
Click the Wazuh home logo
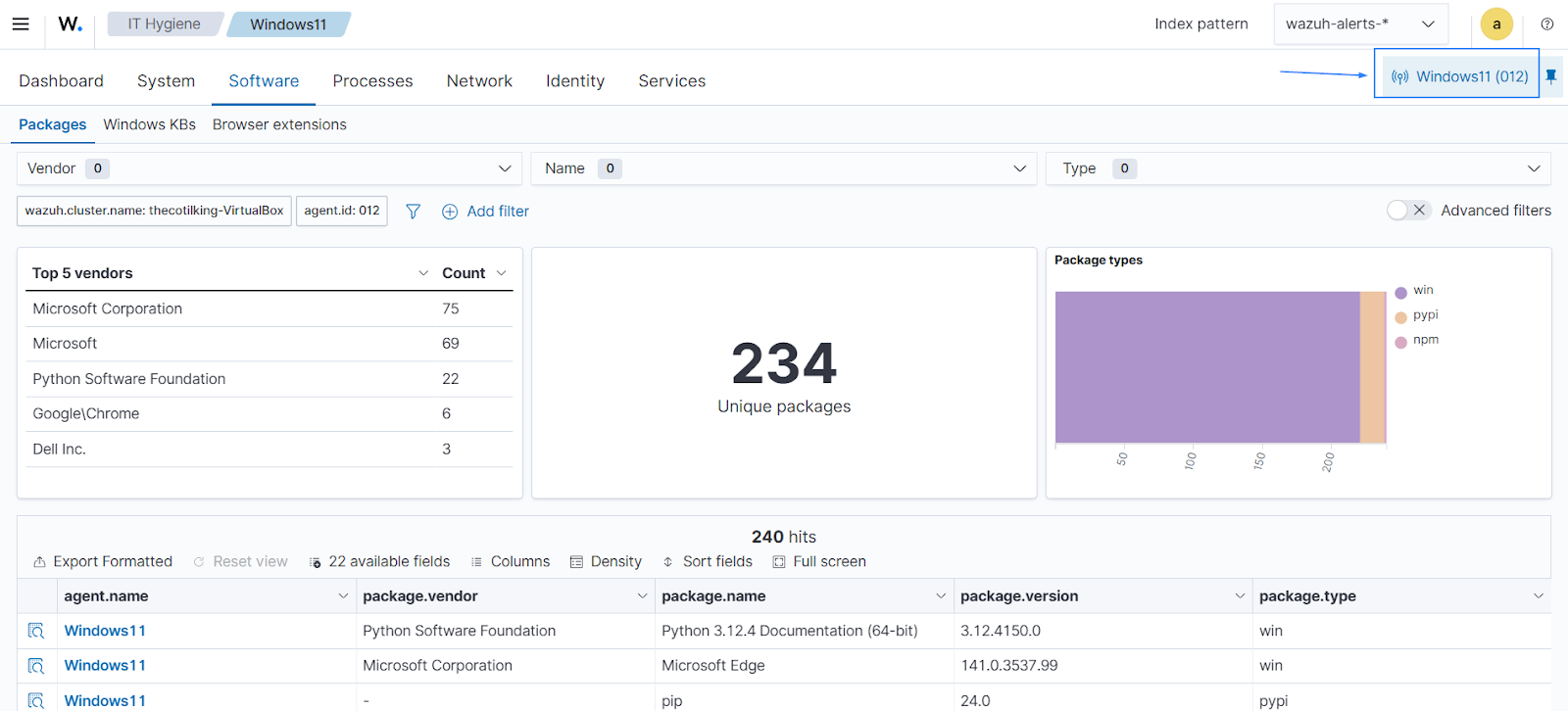70,24
